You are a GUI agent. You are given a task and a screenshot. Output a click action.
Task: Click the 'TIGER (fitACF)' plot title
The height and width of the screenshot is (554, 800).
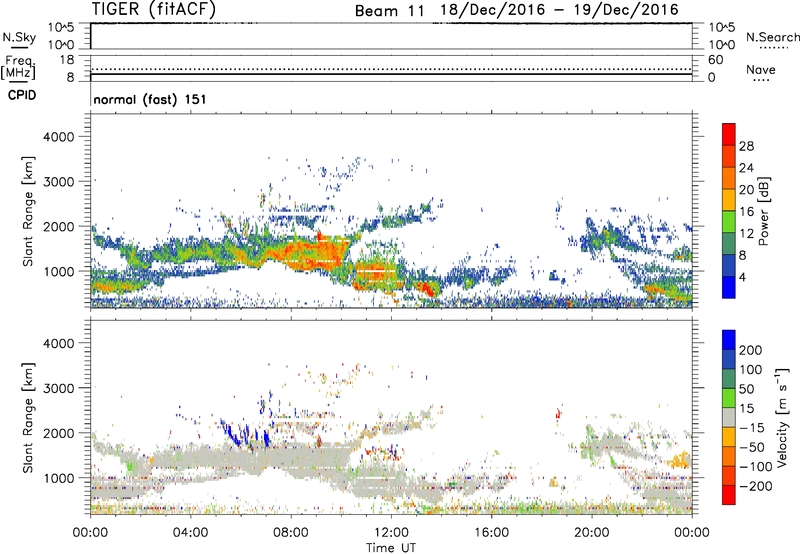tap(154, 9)
